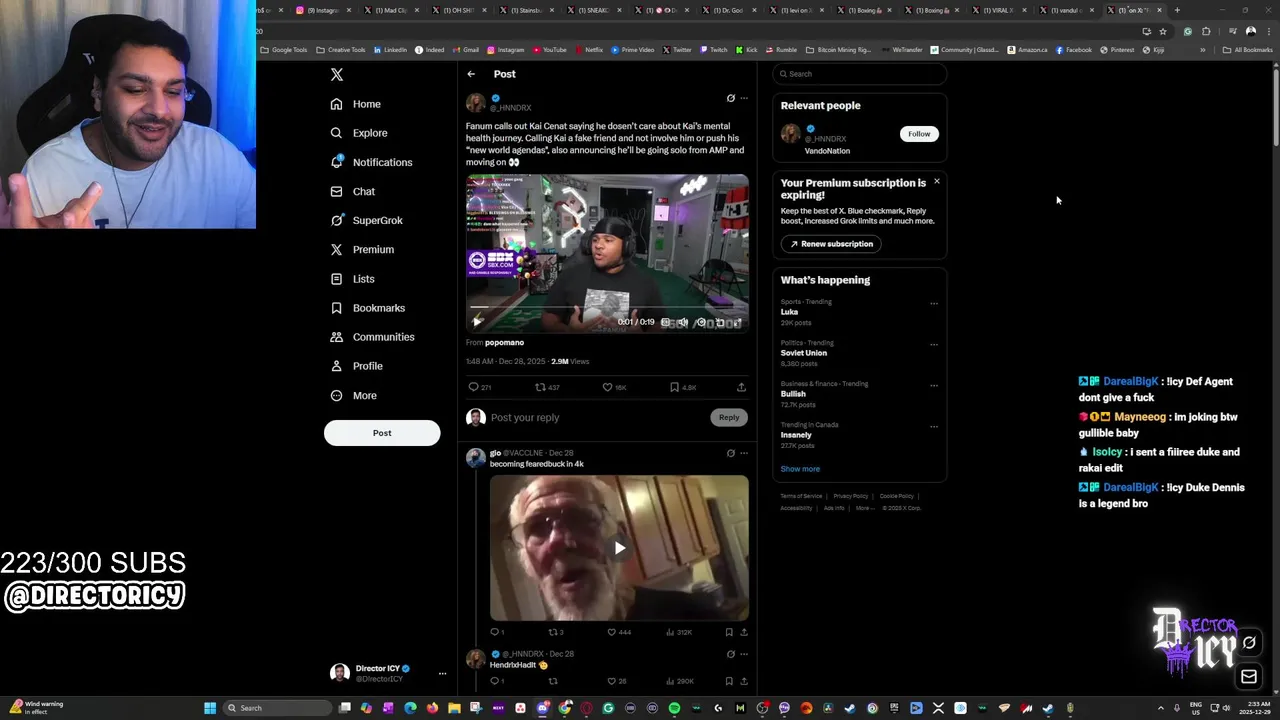Dismiss the Premium subscription expiring notice

point(937,181)
